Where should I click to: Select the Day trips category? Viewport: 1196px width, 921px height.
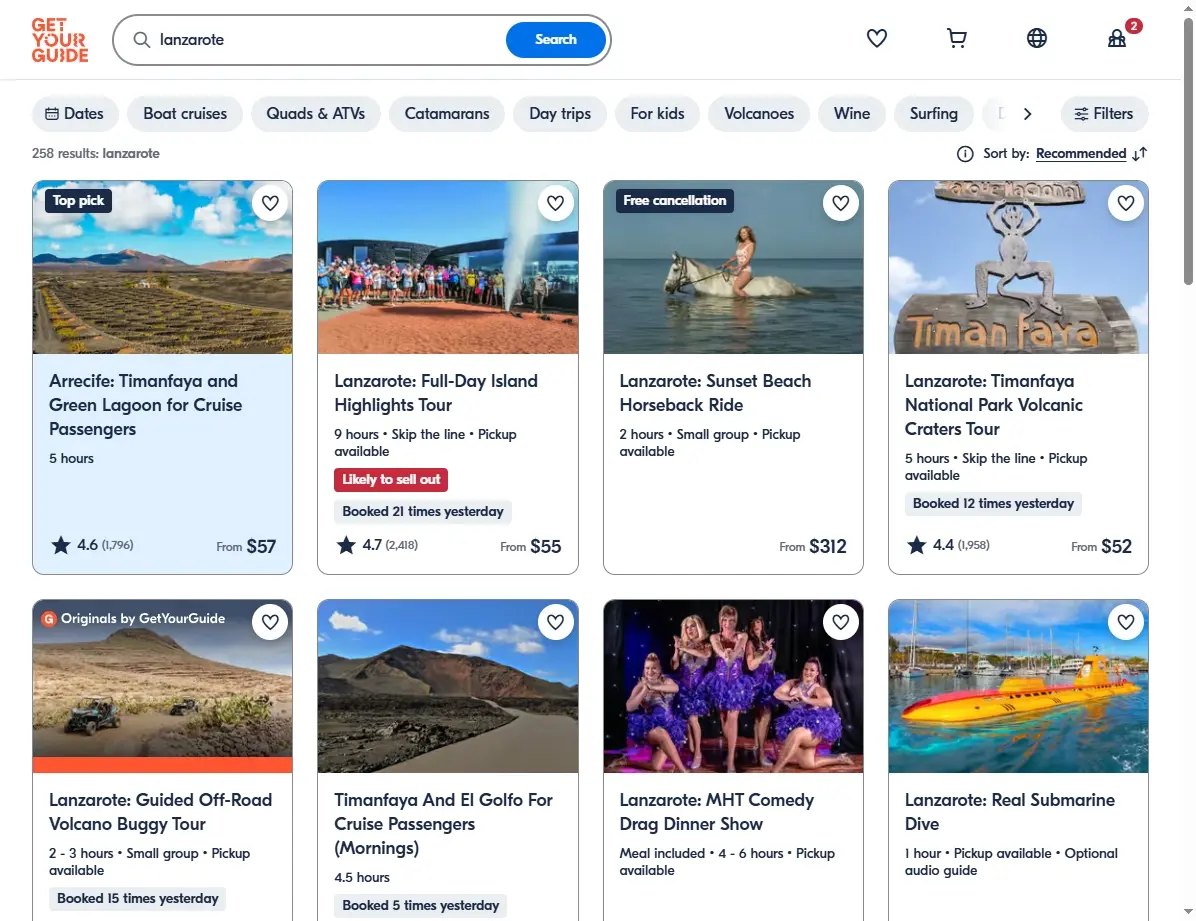tap(560, 114)
